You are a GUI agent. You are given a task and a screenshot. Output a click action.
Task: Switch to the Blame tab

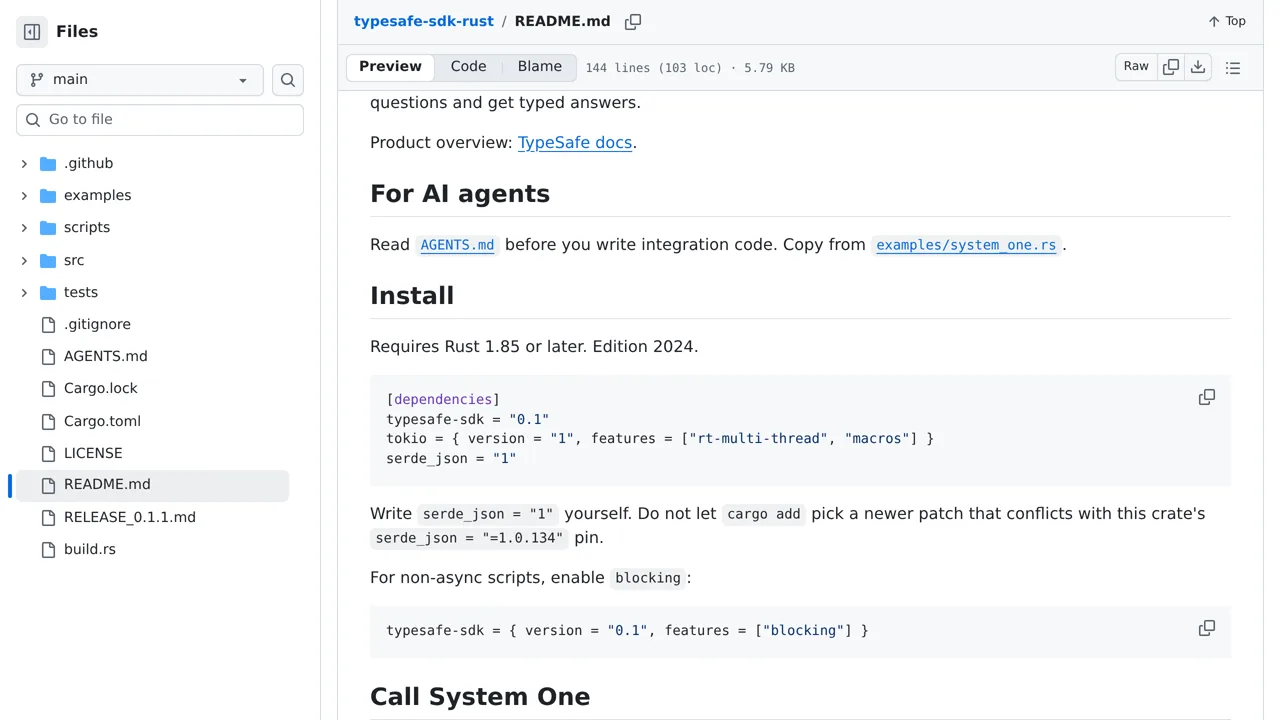tap(540, 67)
